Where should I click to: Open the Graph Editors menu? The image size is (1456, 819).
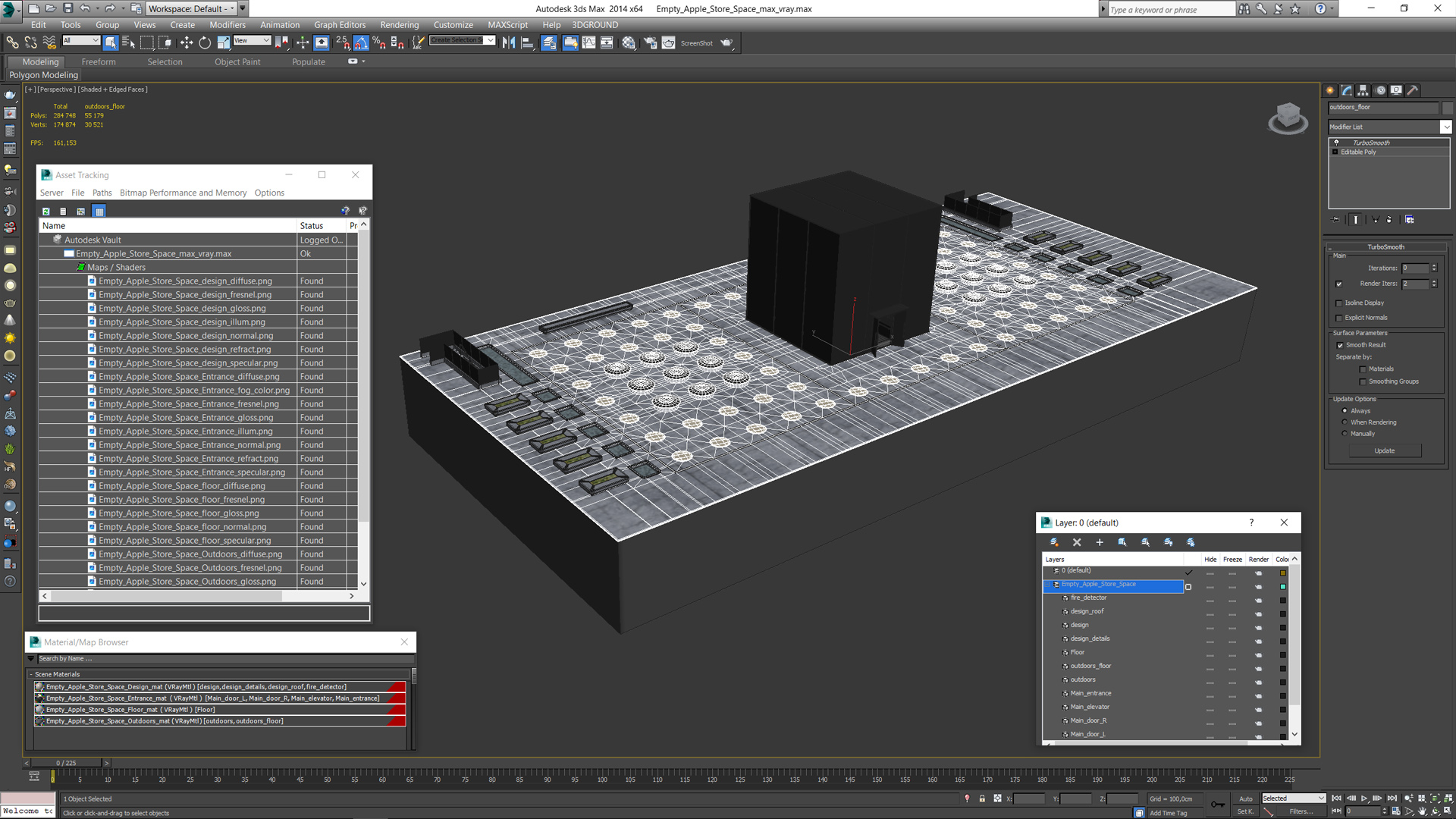340,25
